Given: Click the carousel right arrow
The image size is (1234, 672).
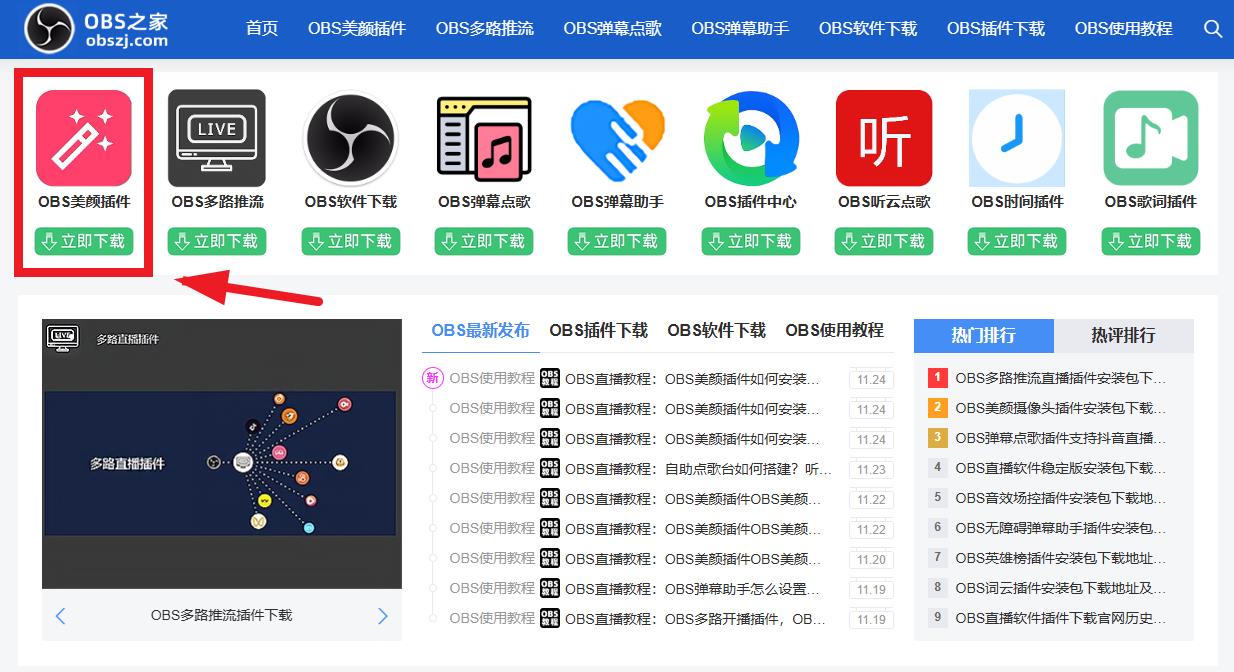Looking at the screenshot, I should tap(382, 616).
